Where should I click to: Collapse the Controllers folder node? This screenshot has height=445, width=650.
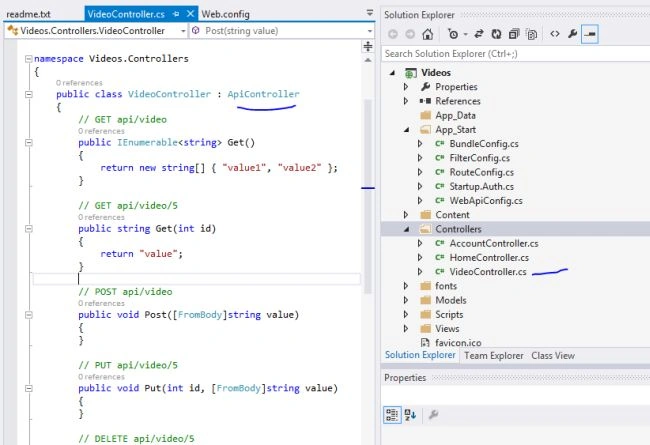point(406,229)
